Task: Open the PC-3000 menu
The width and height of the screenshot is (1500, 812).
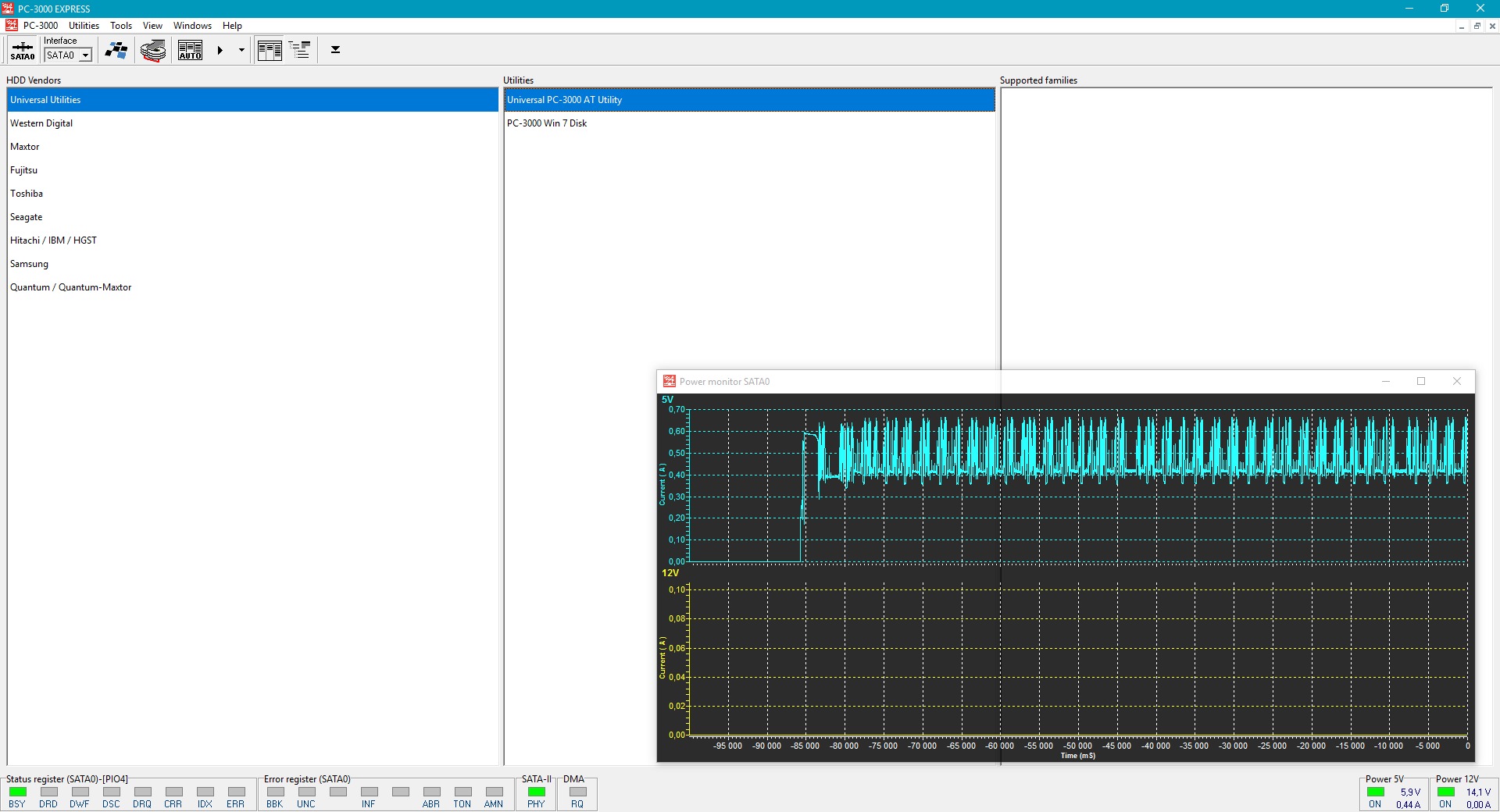Action: tap(41, 26)
